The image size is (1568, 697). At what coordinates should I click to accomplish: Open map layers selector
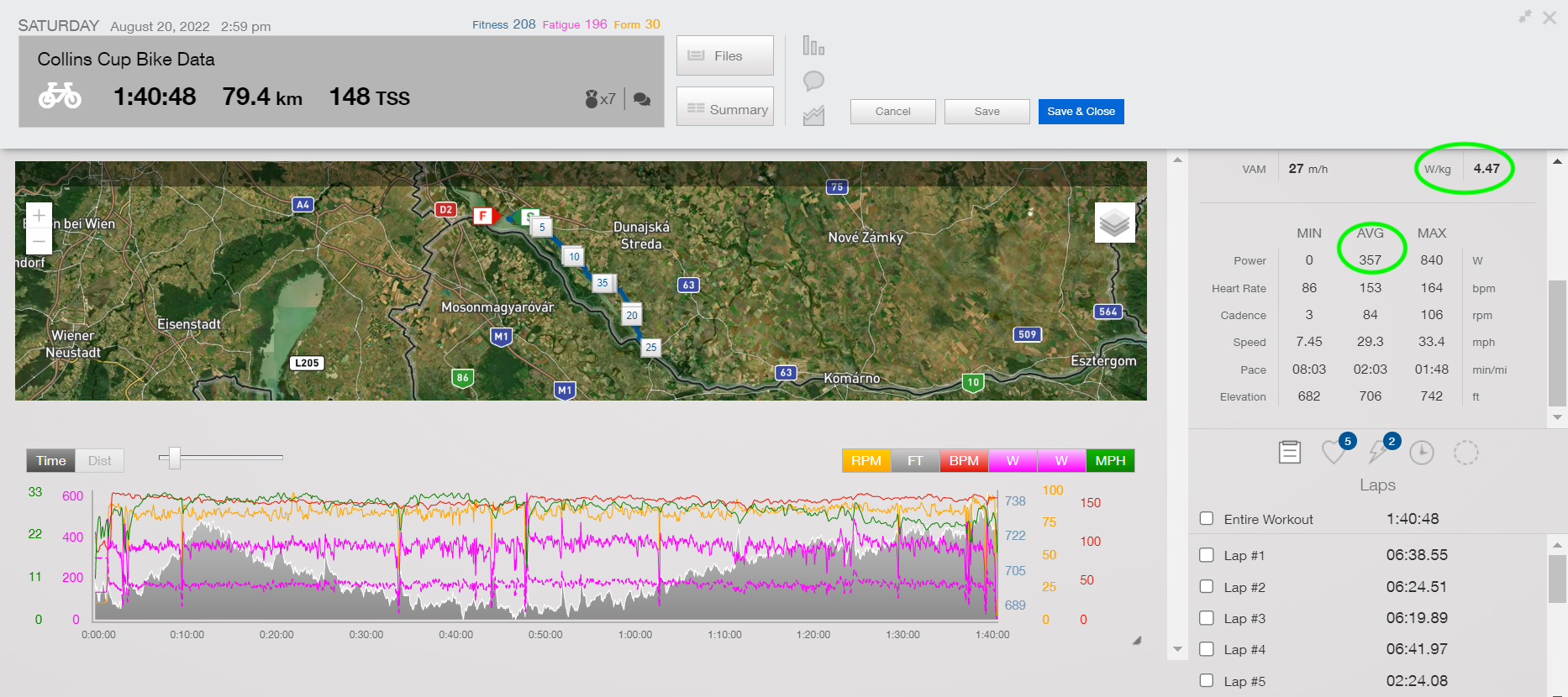[1114, 223]
